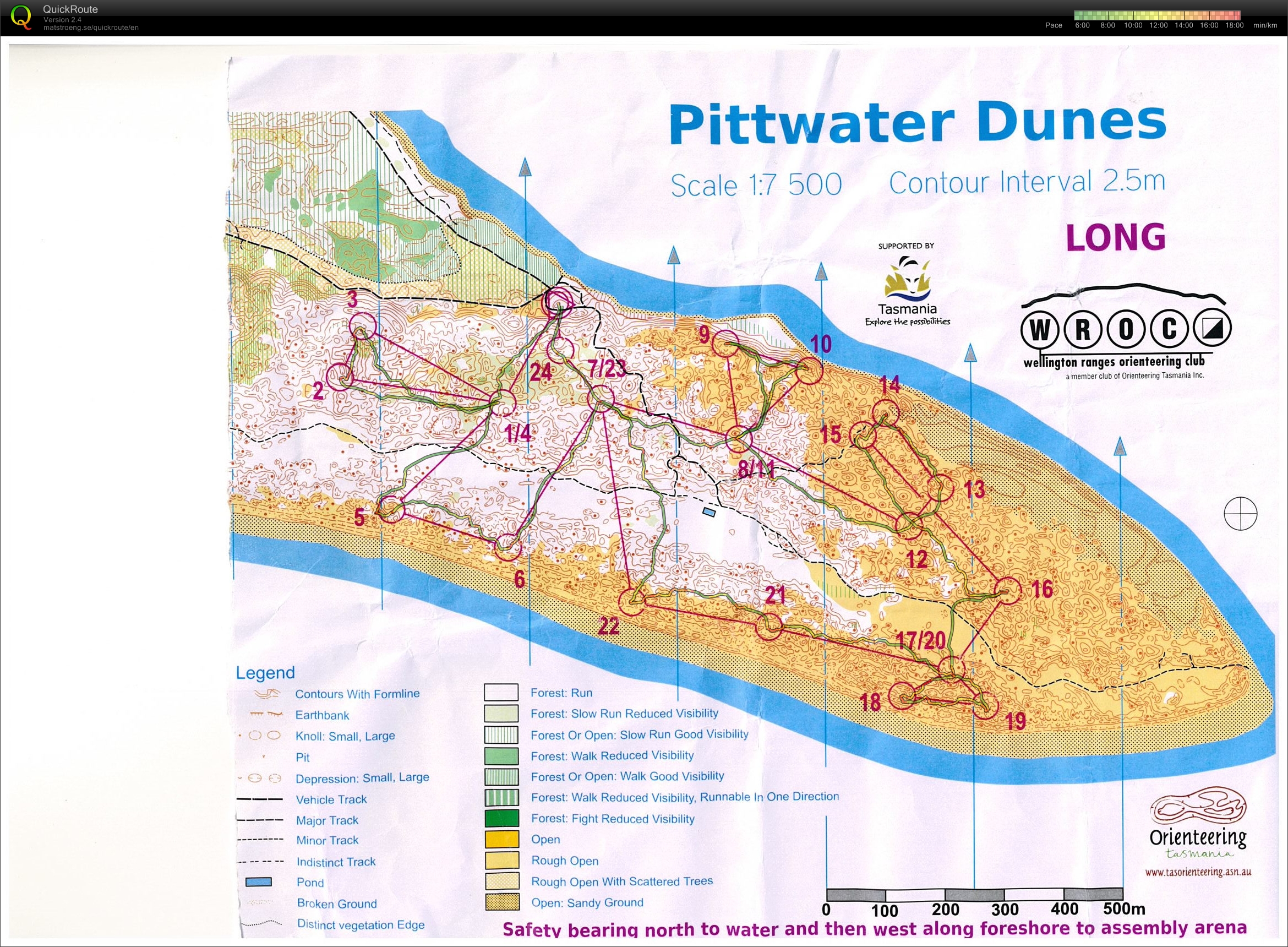
Task: Click the QuickRoute Q logo icon
Action: pyautogui.click(x=21, y=16)
